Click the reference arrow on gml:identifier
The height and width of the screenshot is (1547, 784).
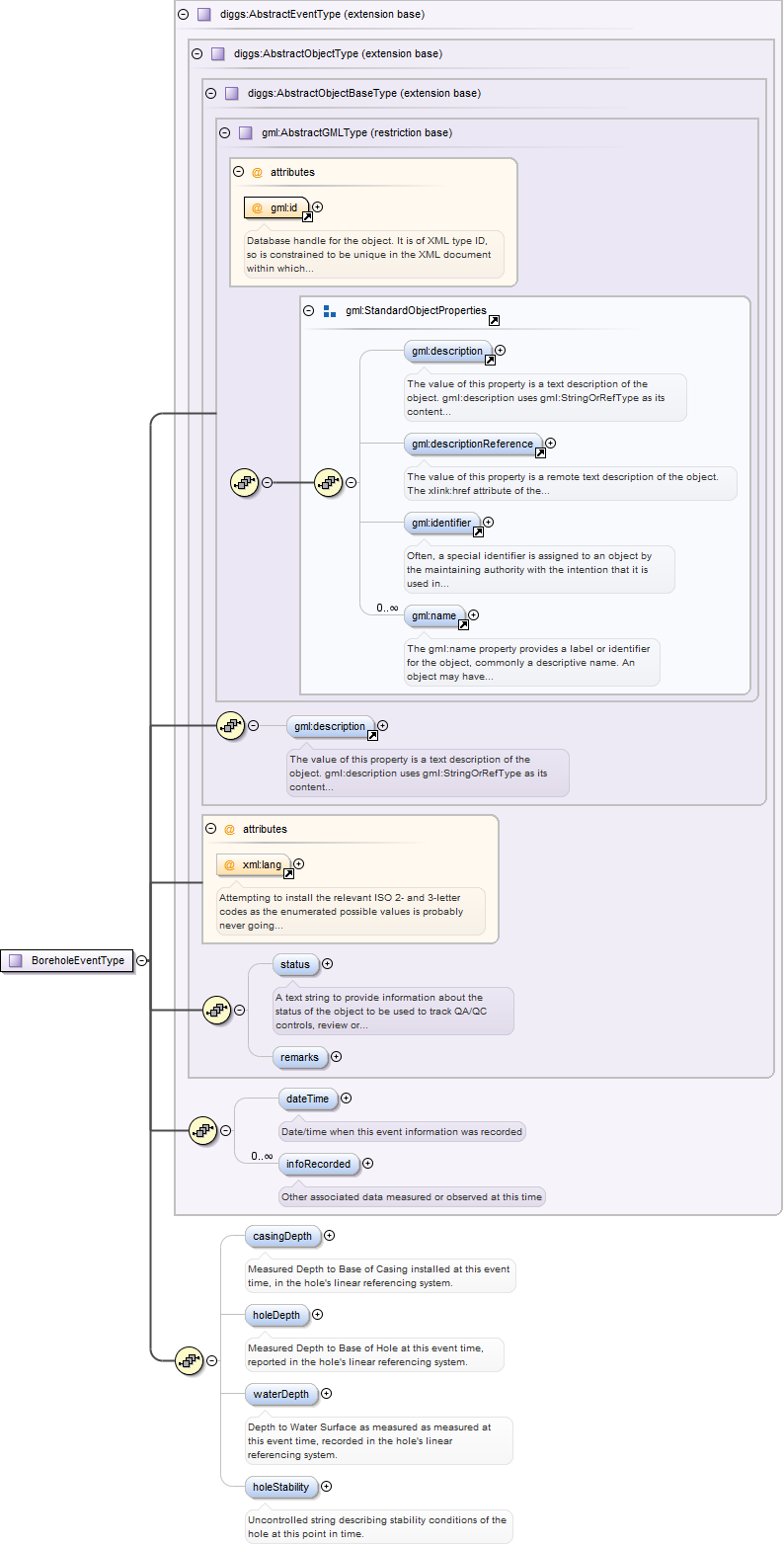point(479,531)
